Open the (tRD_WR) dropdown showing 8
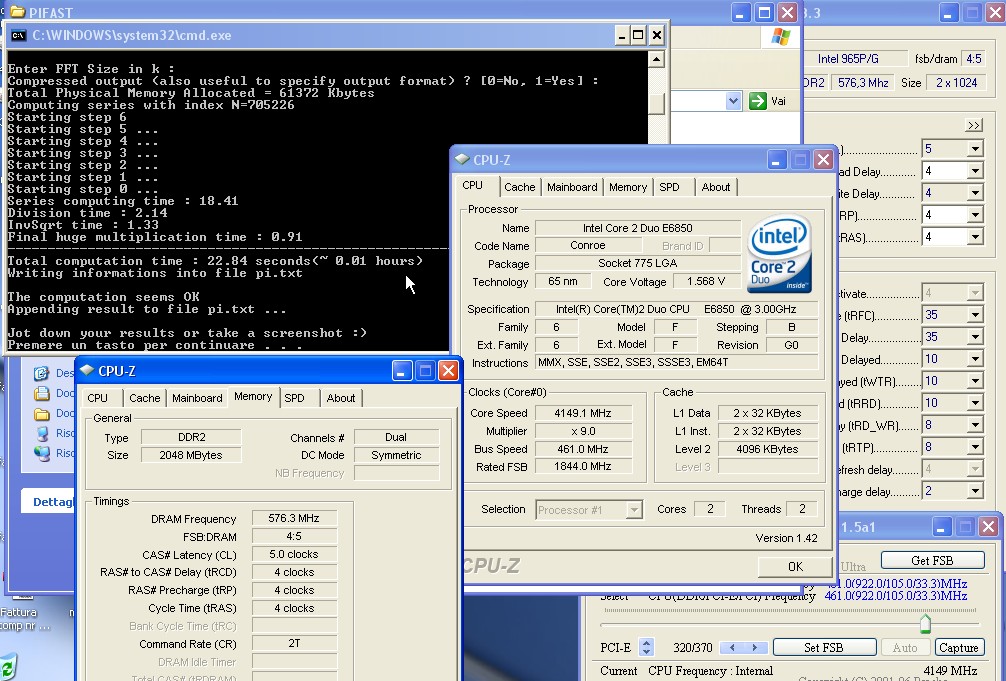1006x681 pixels. (x=975, y=425)
